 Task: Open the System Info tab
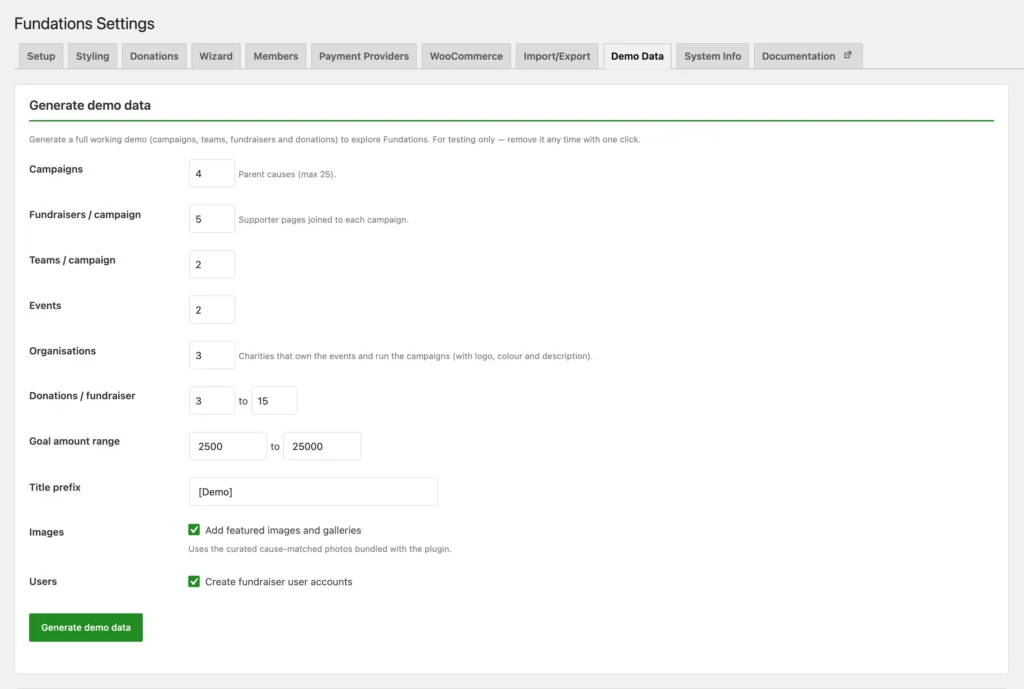click(712, 56)
